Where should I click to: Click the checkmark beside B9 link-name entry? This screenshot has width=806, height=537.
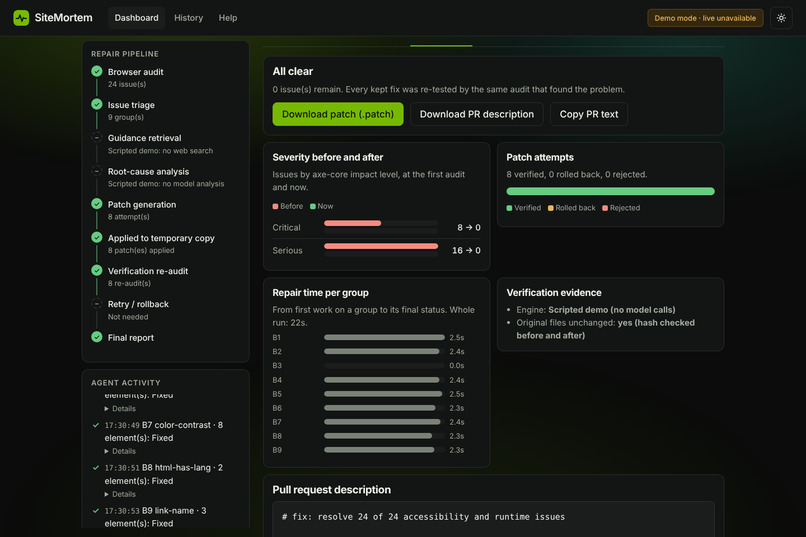click(x=96, y=511)
